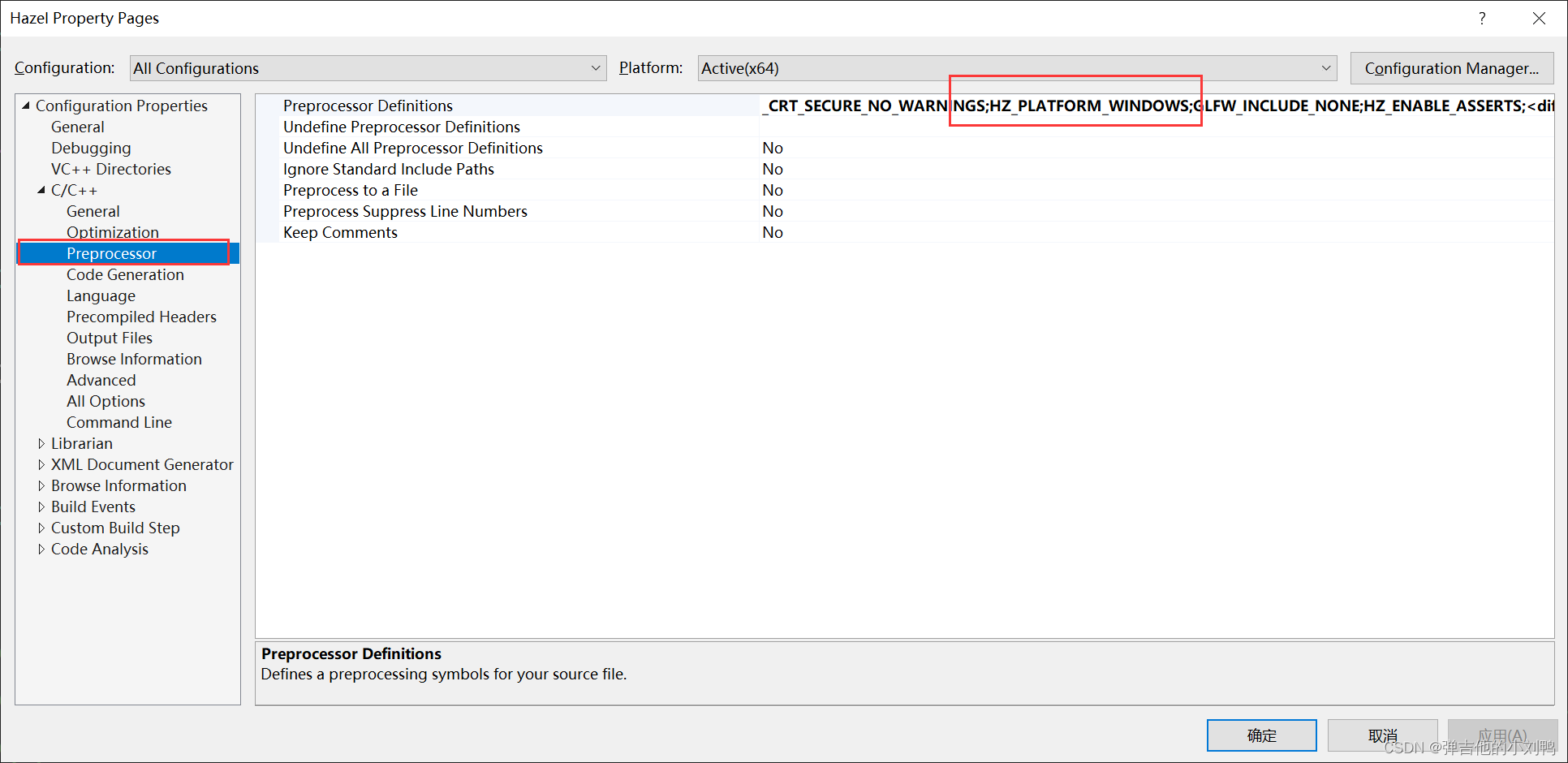Expand the Custom Build Step node

pos(41,528)
